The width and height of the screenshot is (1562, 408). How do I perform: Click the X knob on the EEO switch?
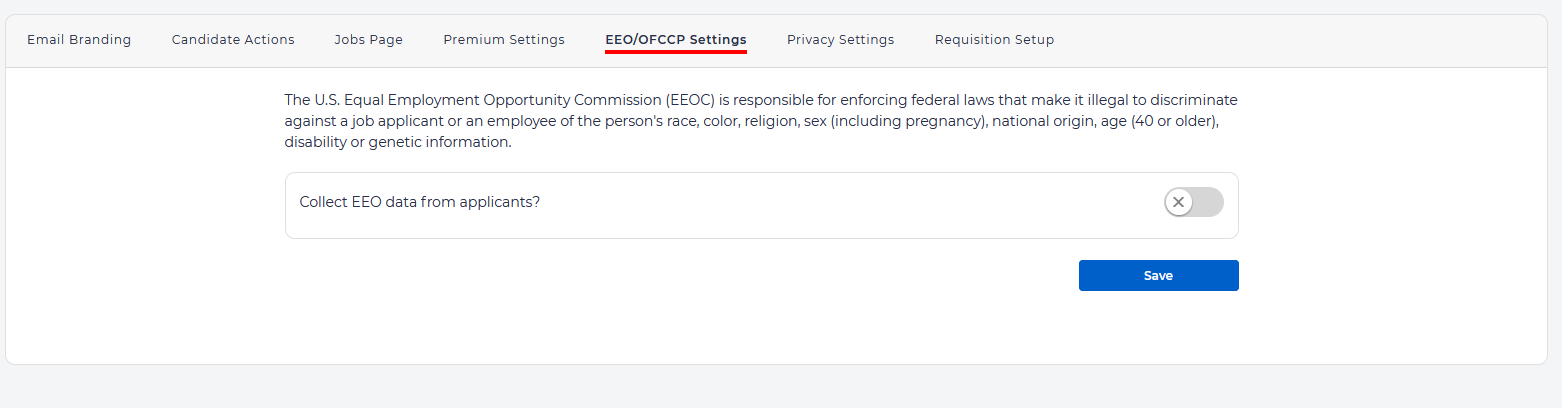[x=1179, y=202]
